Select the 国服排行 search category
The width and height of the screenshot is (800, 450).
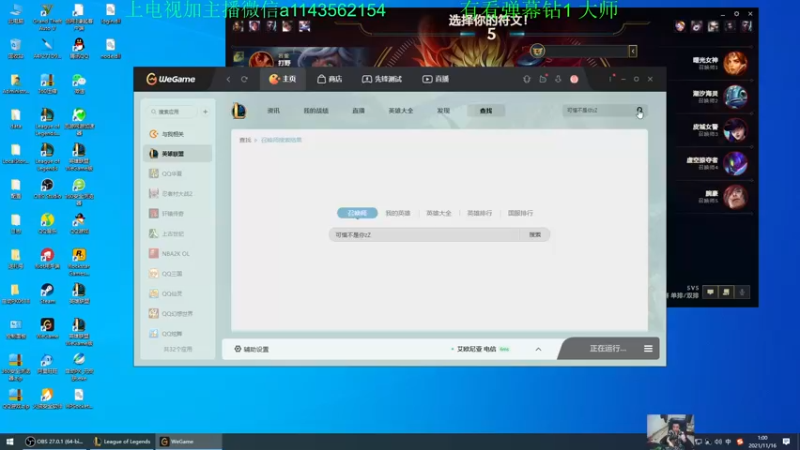[520, 213]
